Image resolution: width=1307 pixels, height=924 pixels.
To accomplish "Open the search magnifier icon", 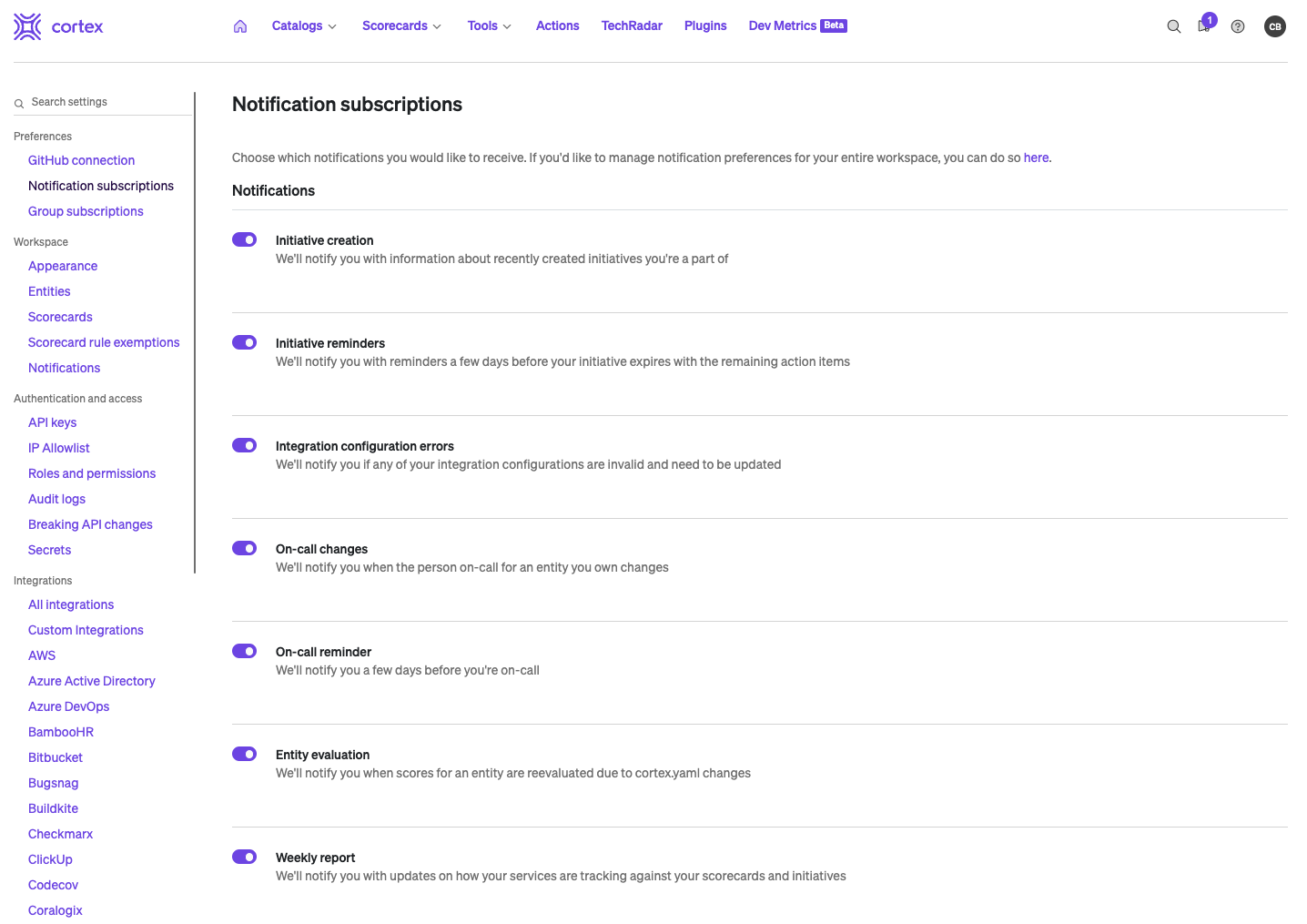I will tap(1173, 26).
